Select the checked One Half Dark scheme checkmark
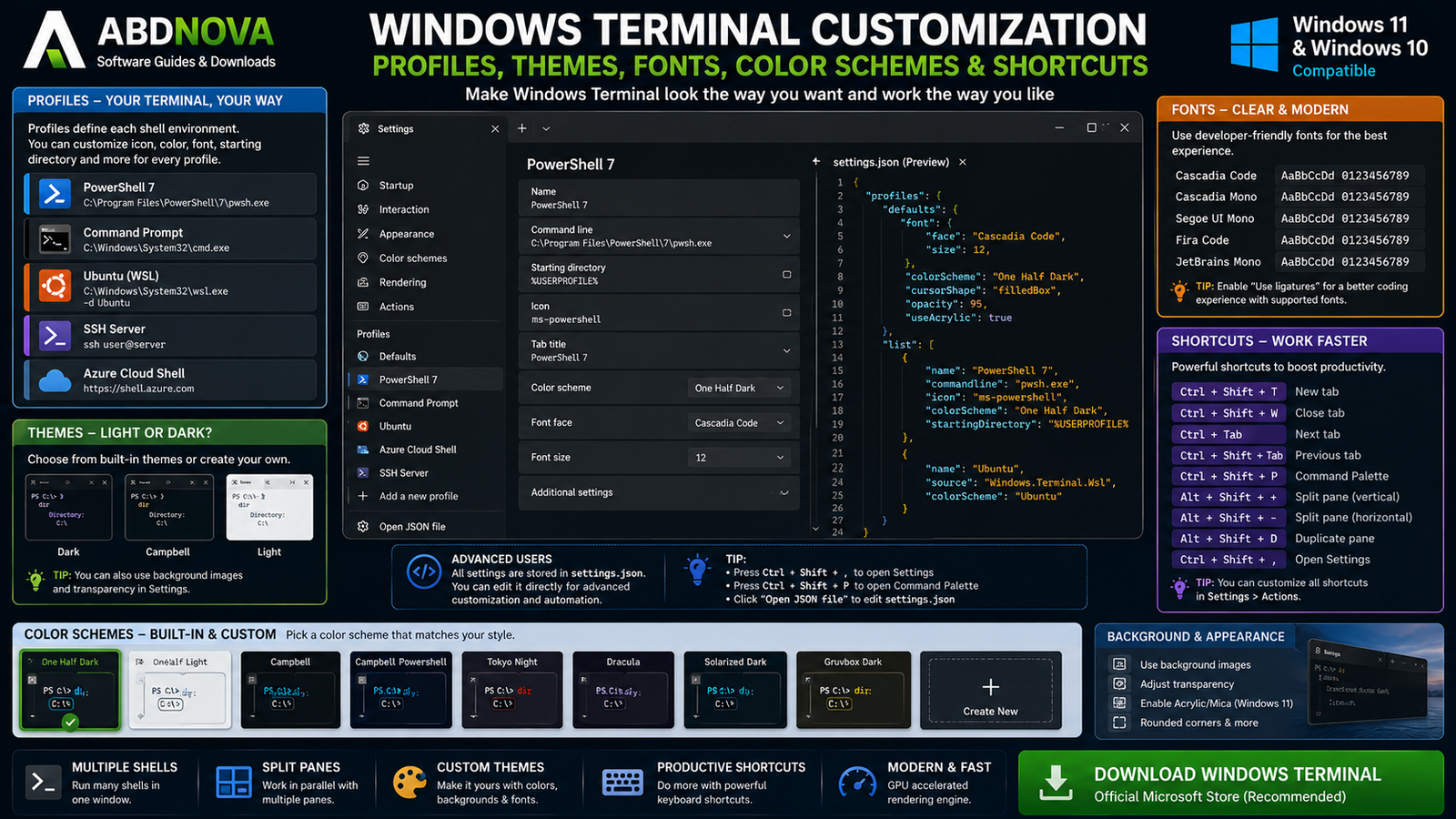The width and height of the screenshot is (1456, 819). 70,722
